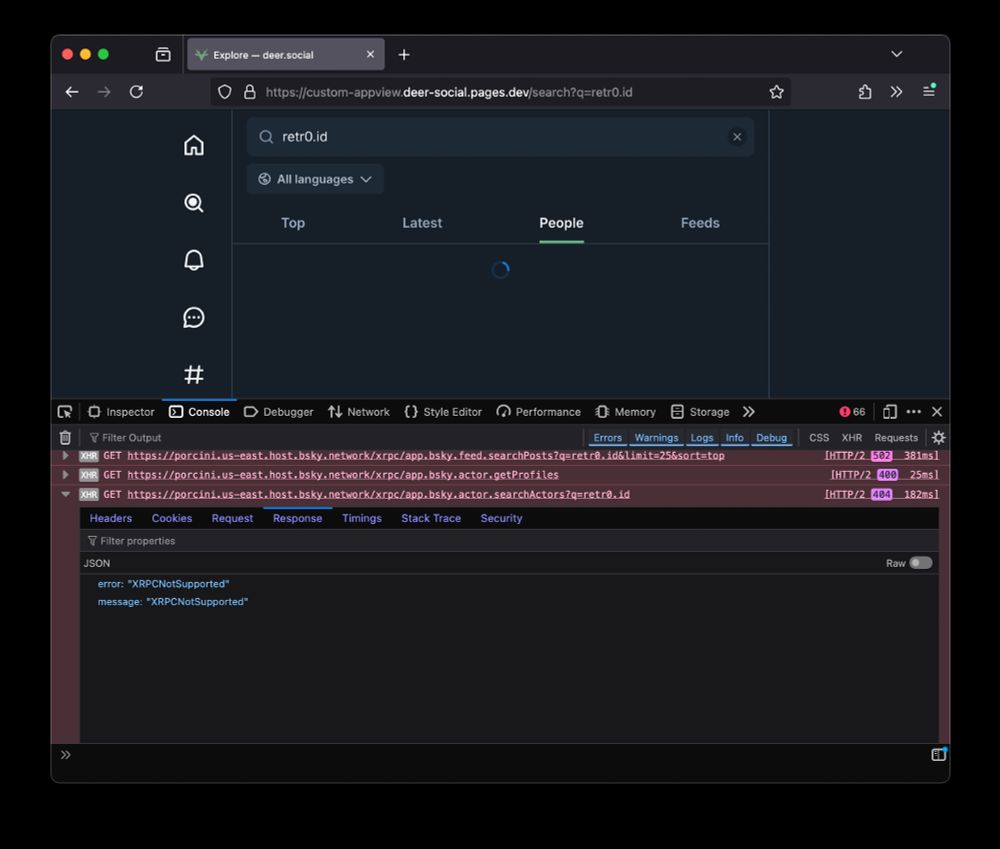Show request Cookies tab
1000x849 pixels.
point(172,519)
